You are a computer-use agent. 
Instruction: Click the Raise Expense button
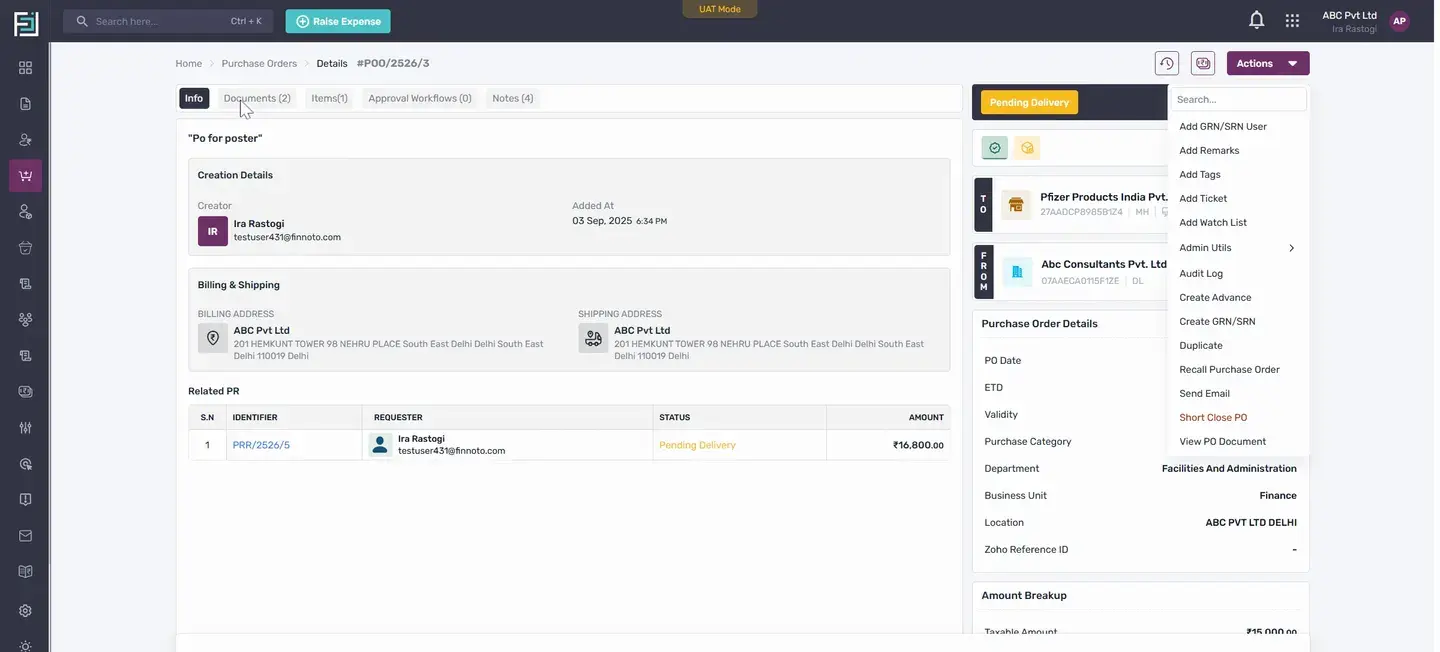coord(338,21)
